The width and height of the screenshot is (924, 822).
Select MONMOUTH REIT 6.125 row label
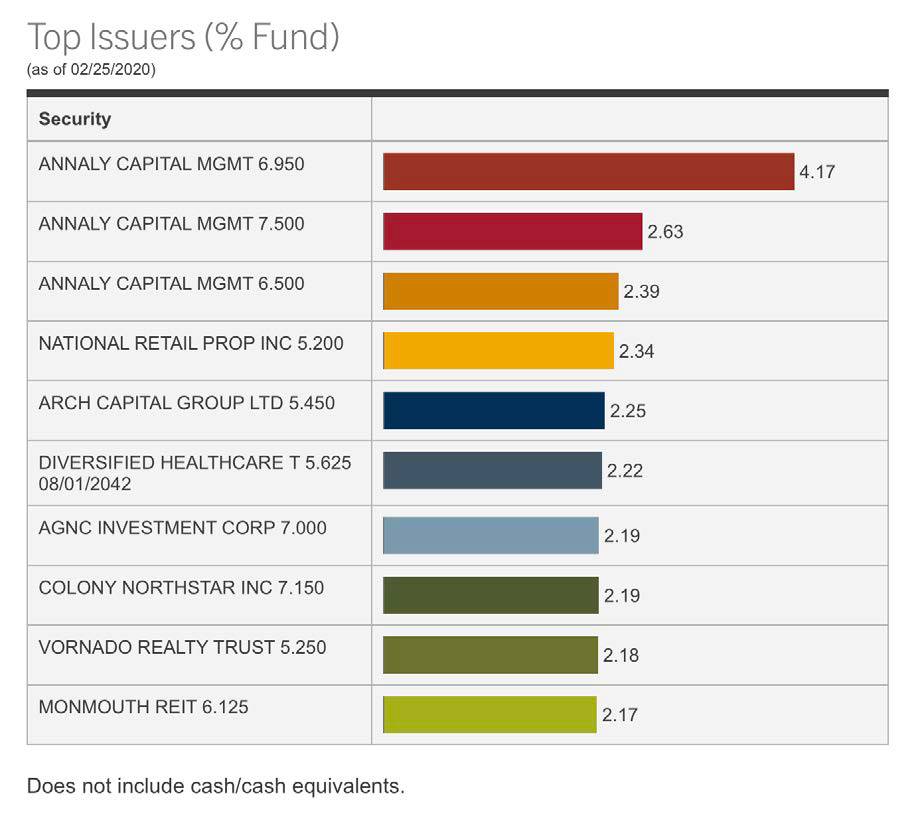point(143,707)
